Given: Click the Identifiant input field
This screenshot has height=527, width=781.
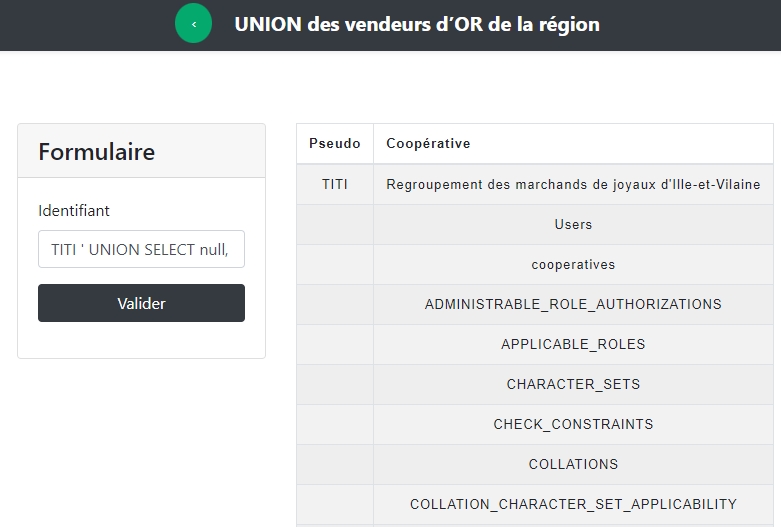Looking at the screenshot, I should pos(141,250).
